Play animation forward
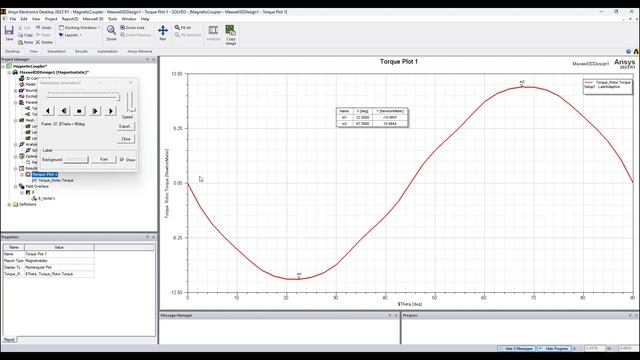640x360 pixels. [x=95, y=111]
